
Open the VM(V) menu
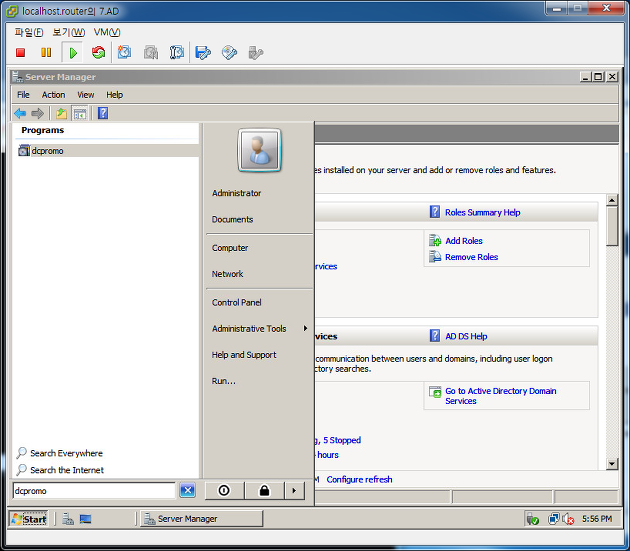107,32
